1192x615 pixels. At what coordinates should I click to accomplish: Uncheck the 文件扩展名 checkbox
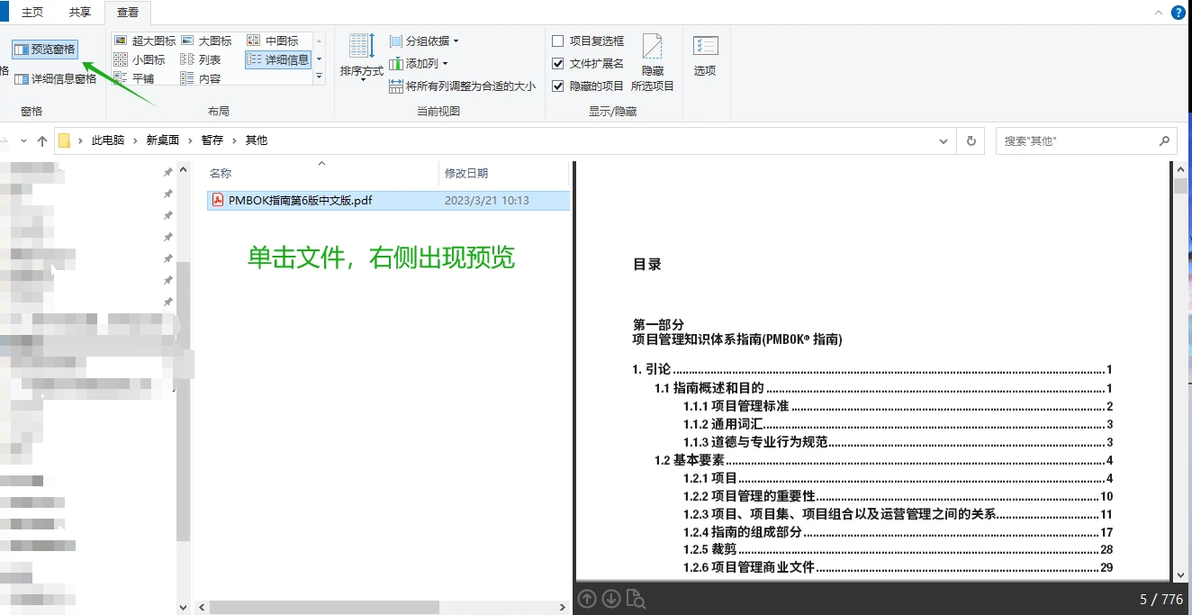[x=558, y=64]
